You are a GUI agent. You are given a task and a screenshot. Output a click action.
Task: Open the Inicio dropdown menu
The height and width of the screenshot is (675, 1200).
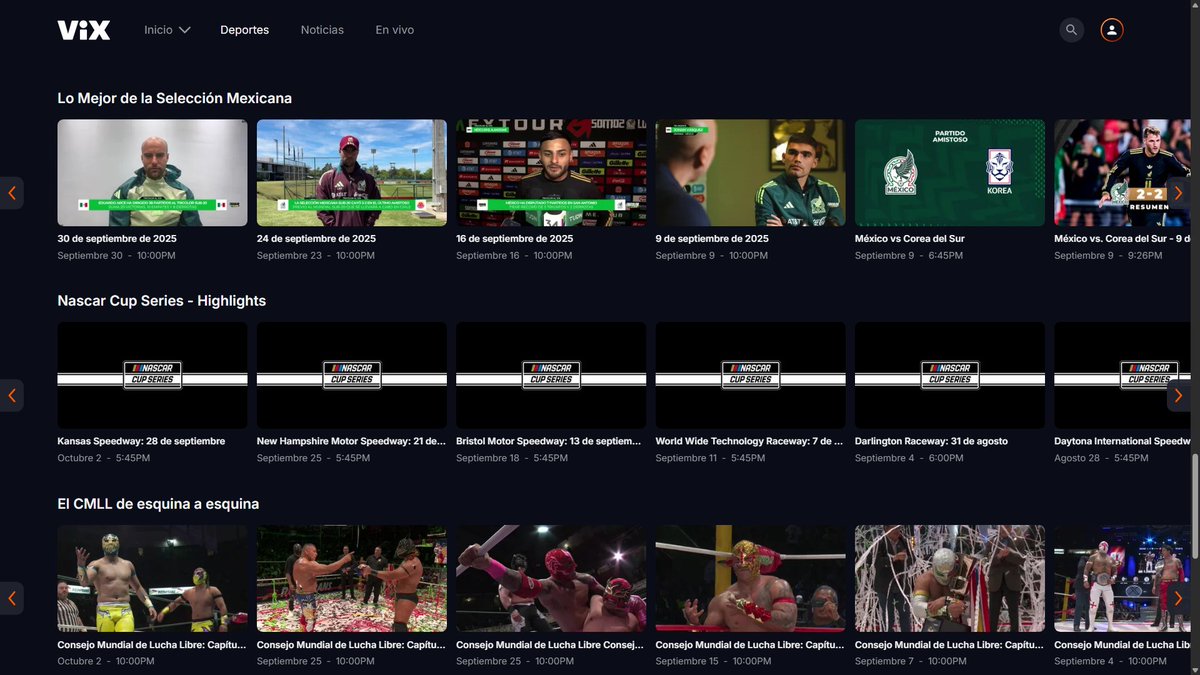158,29
